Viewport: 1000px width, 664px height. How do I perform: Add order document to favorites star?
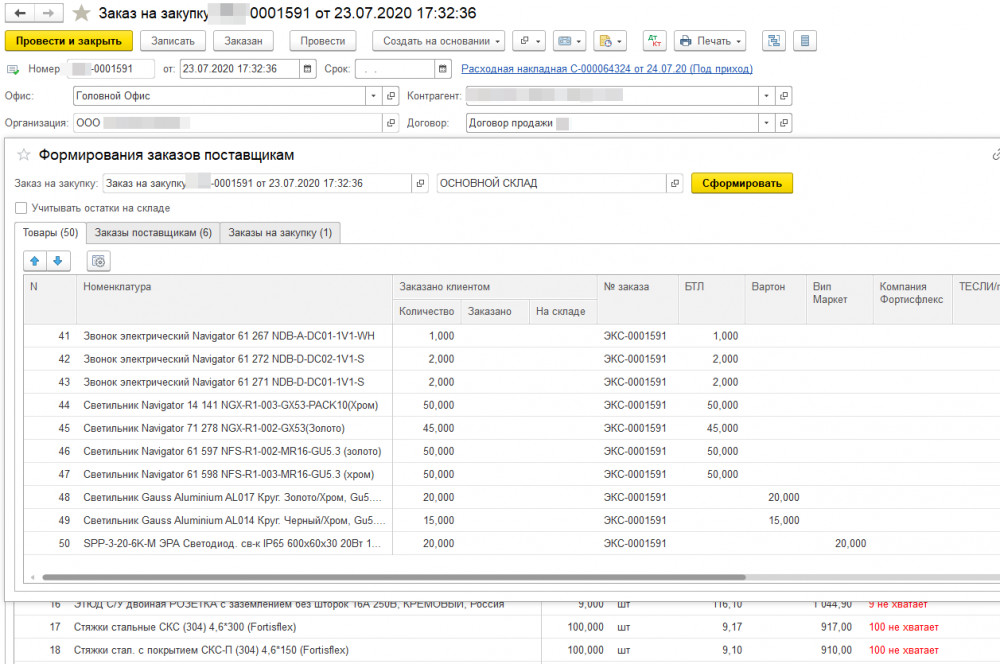pos(81,13)
